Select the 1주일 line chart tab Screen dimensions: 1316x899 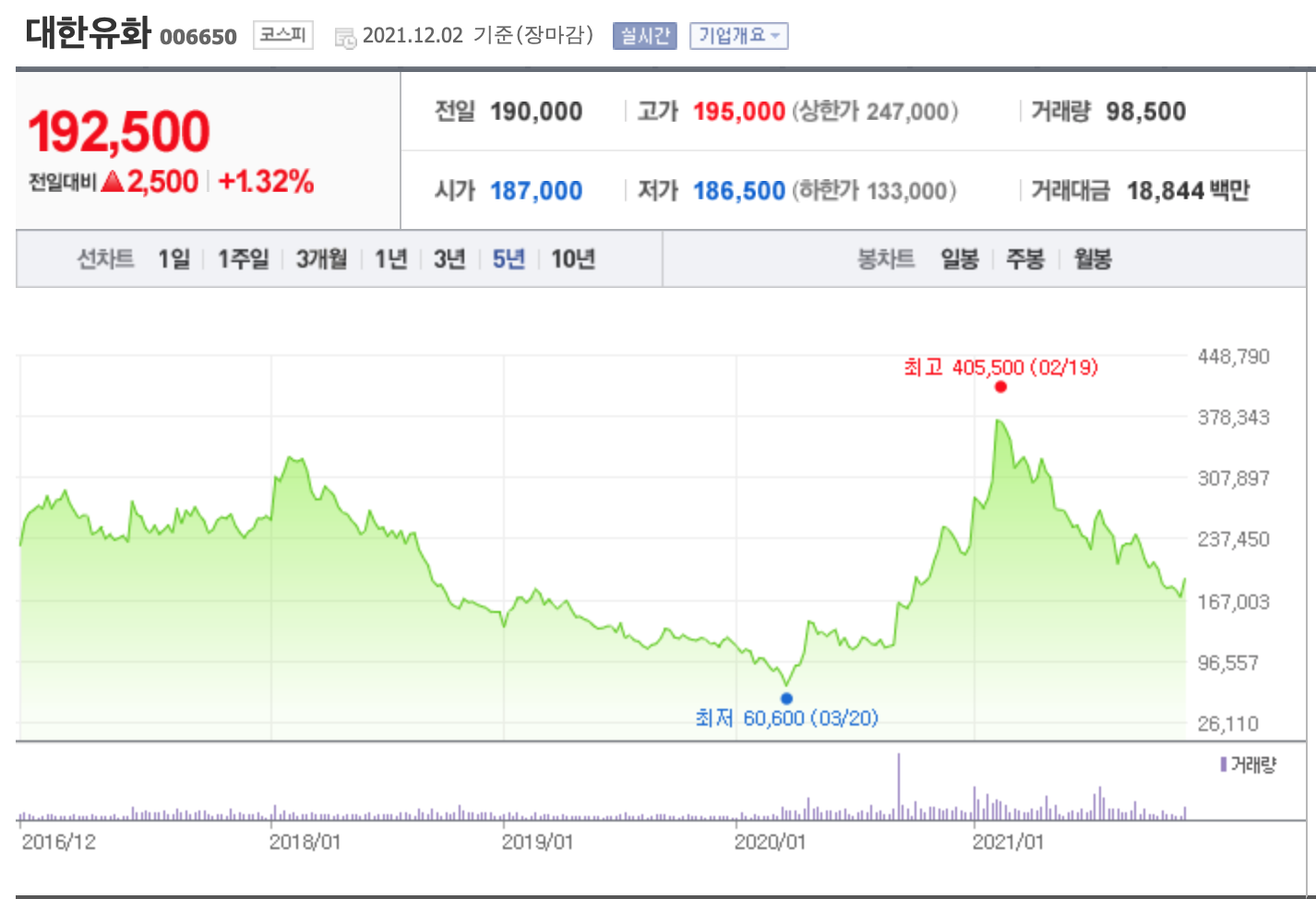(x=243, y=258)
